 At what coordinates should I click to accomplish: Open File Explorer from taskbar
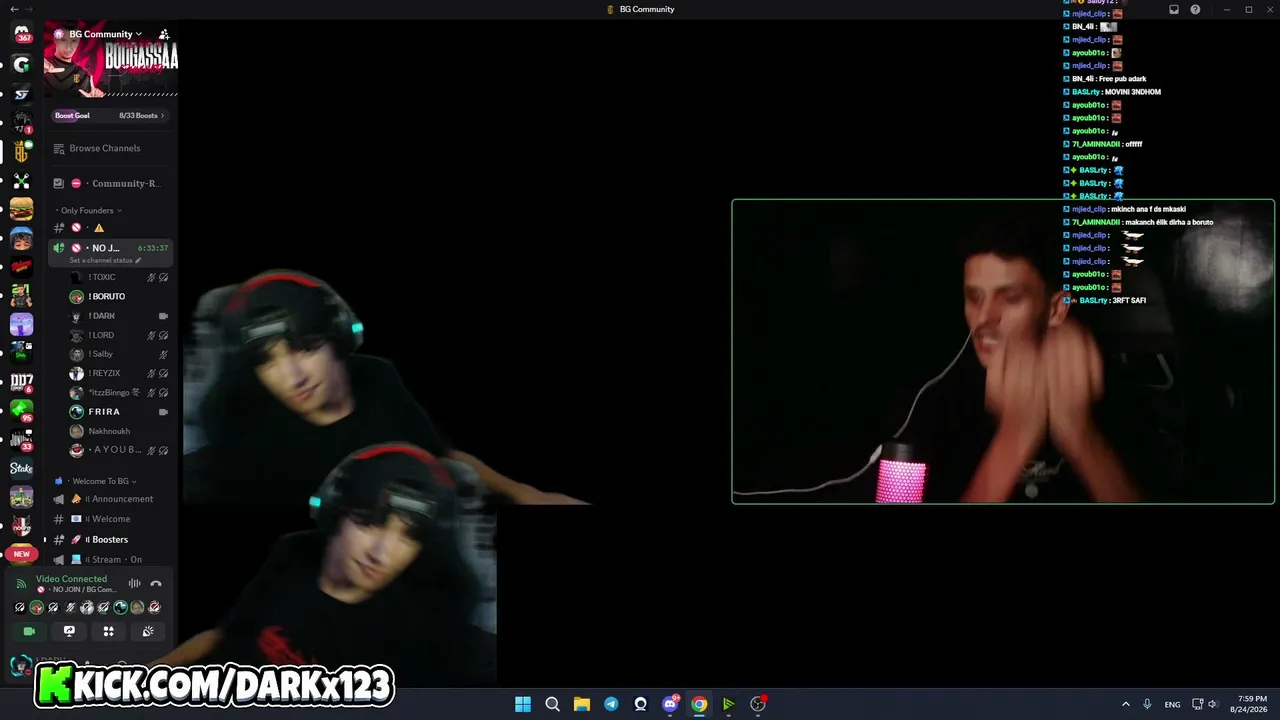[582, 704]
